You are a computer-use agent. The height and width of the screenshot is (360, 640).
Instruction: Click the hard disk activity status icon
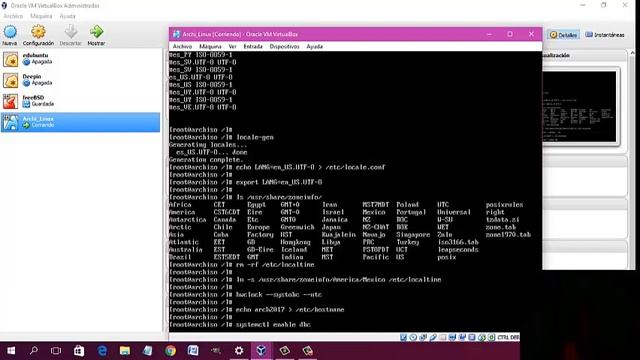tap(403, 337)
